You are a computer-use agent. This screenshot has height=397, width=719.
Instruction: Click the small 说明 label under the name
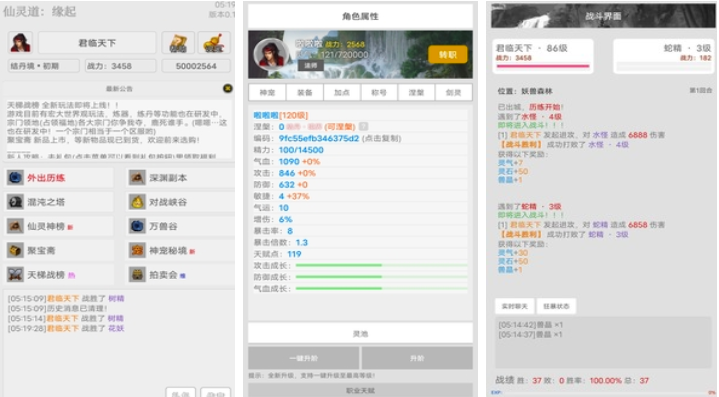(310, 66)
